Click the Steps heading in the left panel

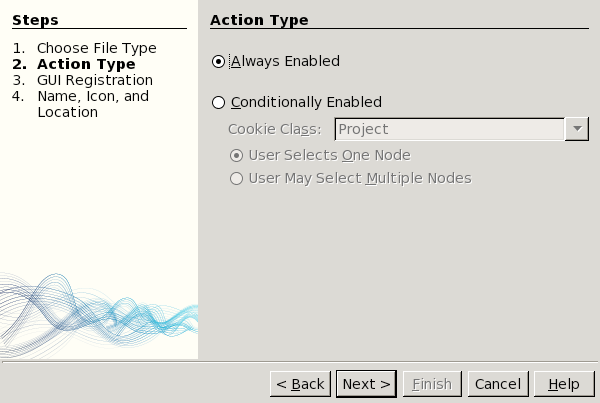pyautogui.click(x=35, y=20)
